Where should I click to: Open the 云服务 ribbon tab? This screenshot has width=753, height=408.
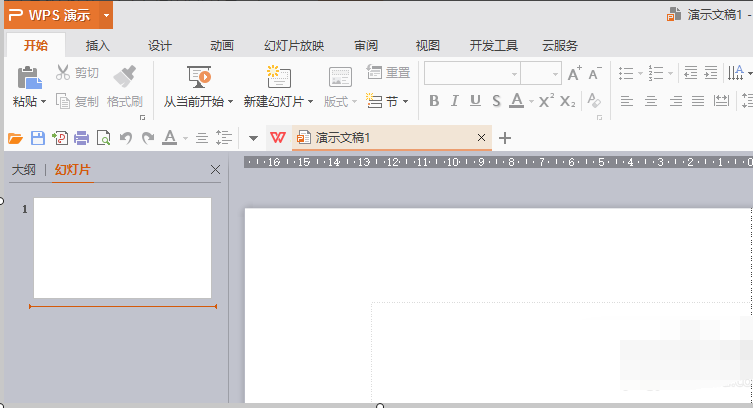point(560,46)
